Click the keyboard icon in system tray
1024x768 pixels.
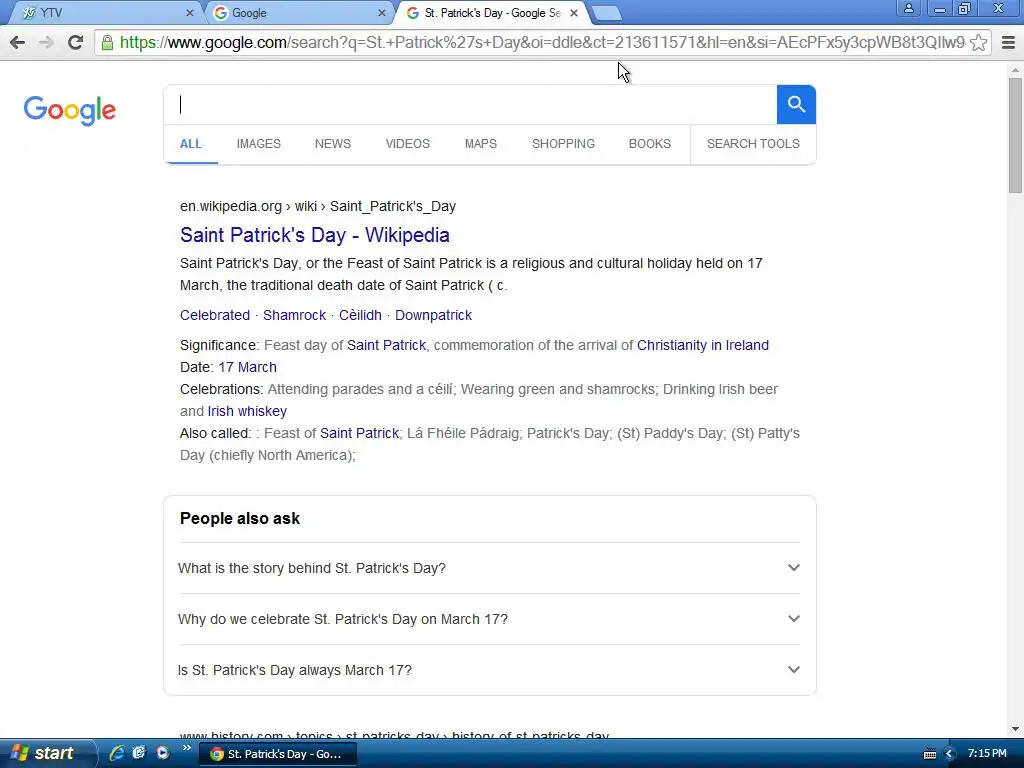(x=930, y=754)
